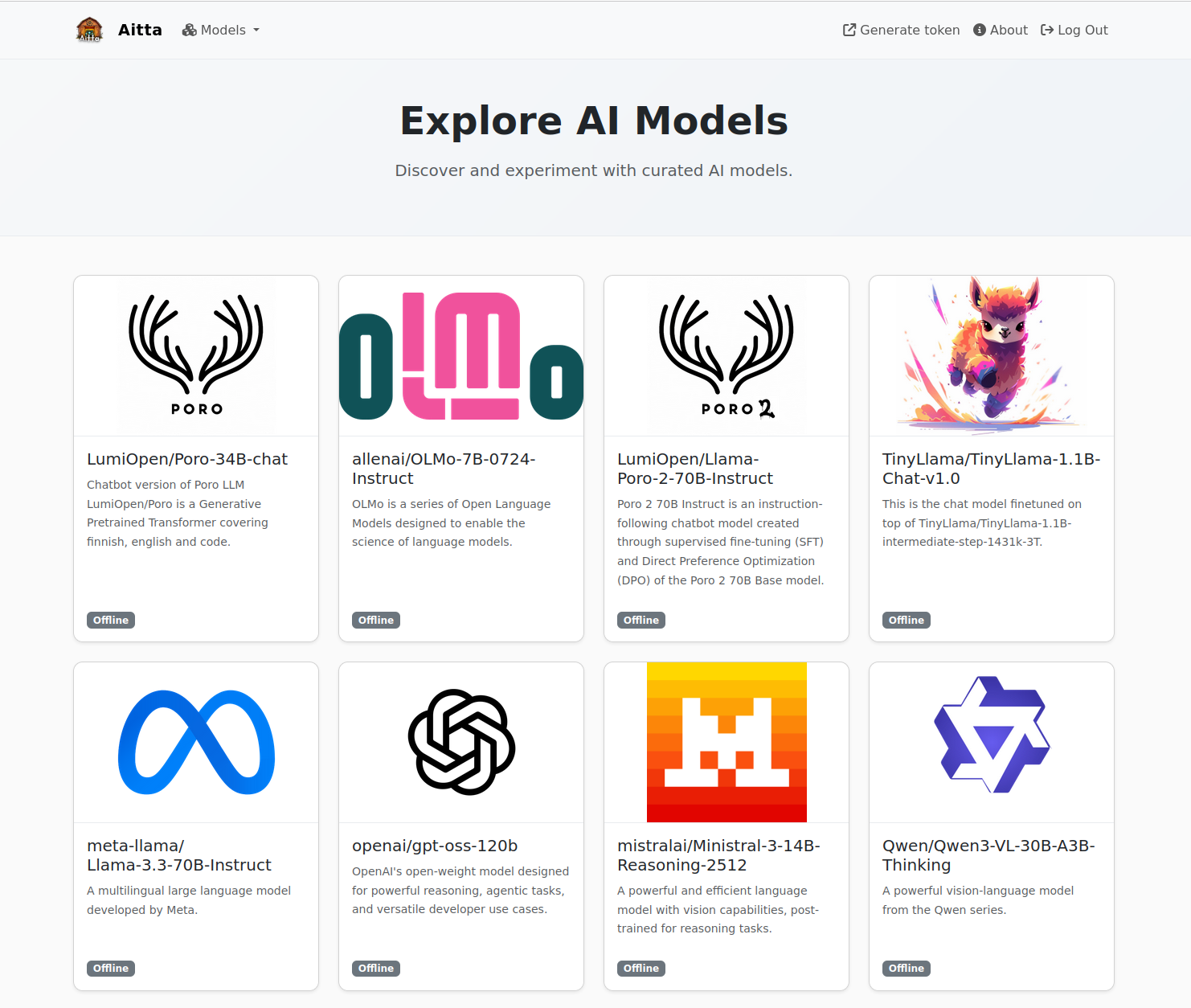Open the Poro antlers logo thumbnail

click(x=196, y=356)
